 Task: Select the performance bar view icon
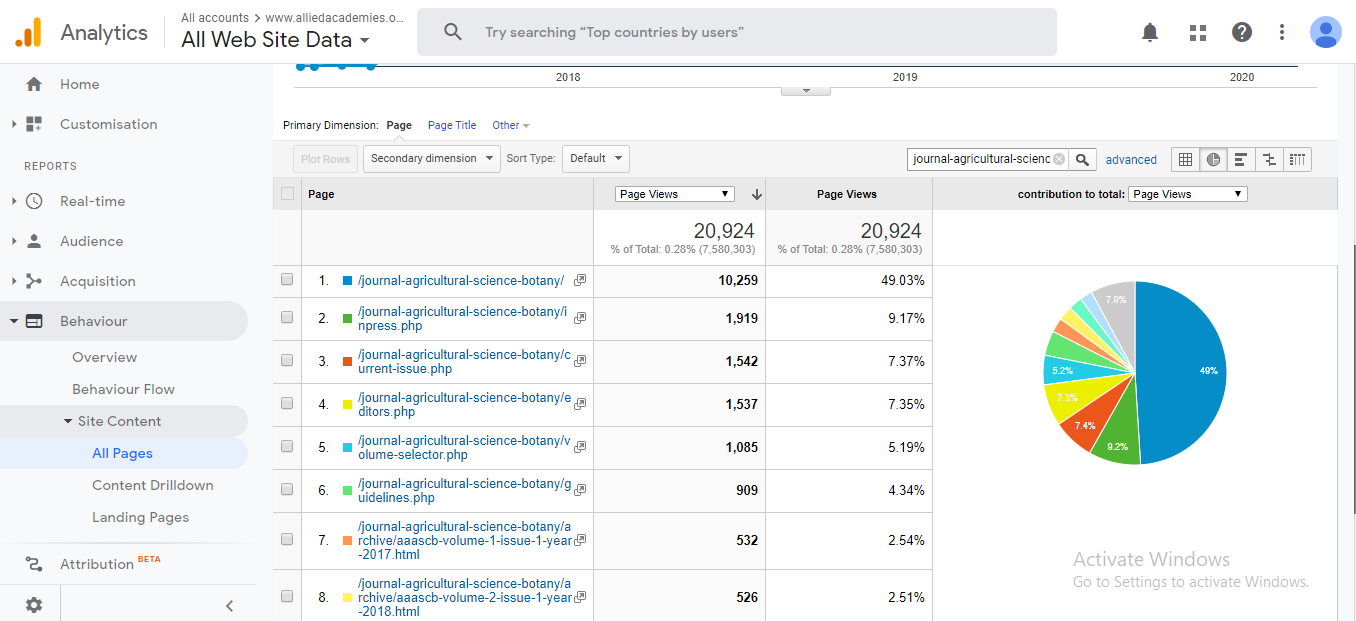(1241, 159)
